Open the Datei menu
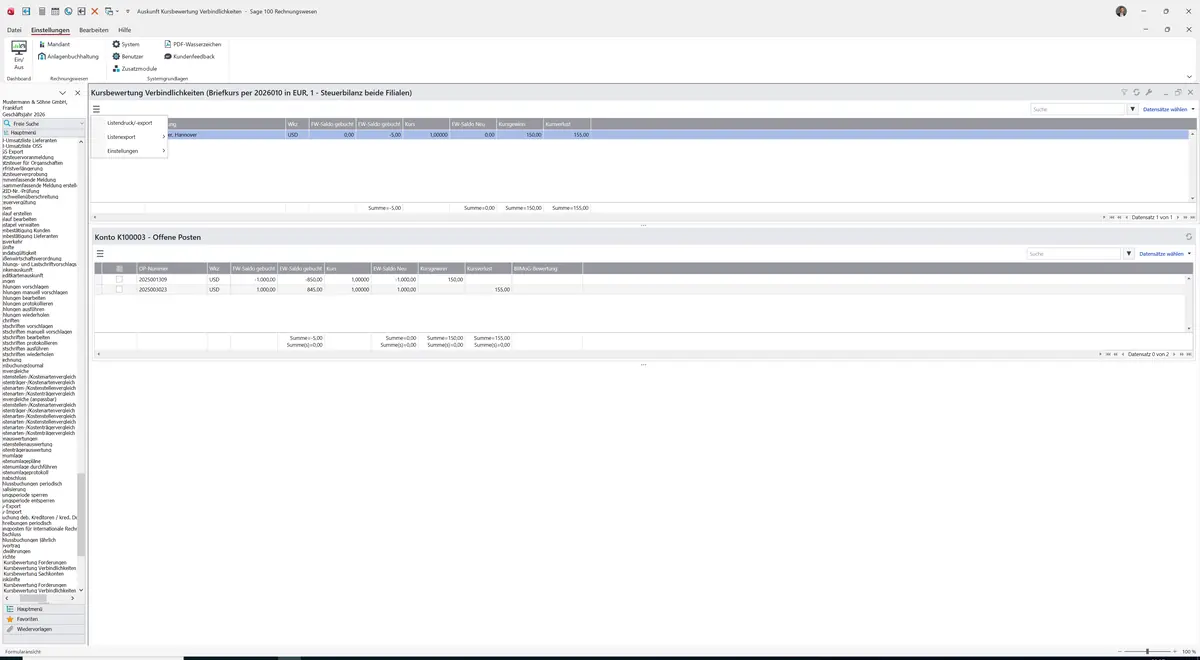 click(x=14, y=30)
